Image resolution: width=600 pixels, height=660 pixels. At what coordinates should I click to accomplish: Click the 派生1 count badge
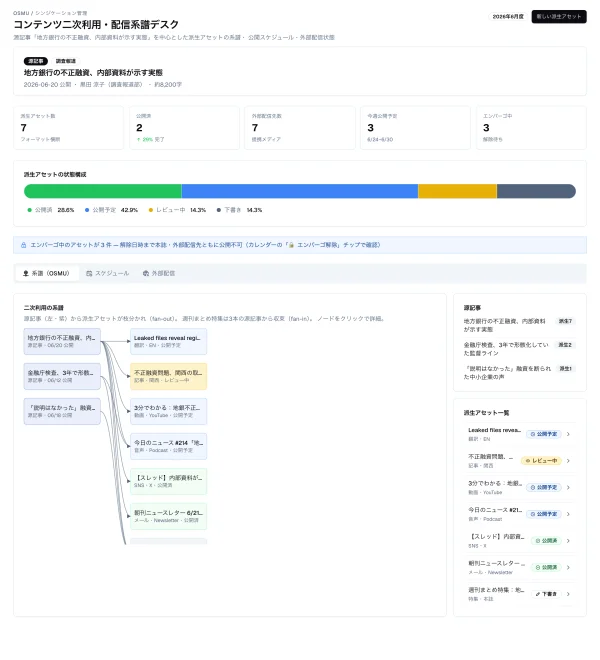(x=565, y=368)
